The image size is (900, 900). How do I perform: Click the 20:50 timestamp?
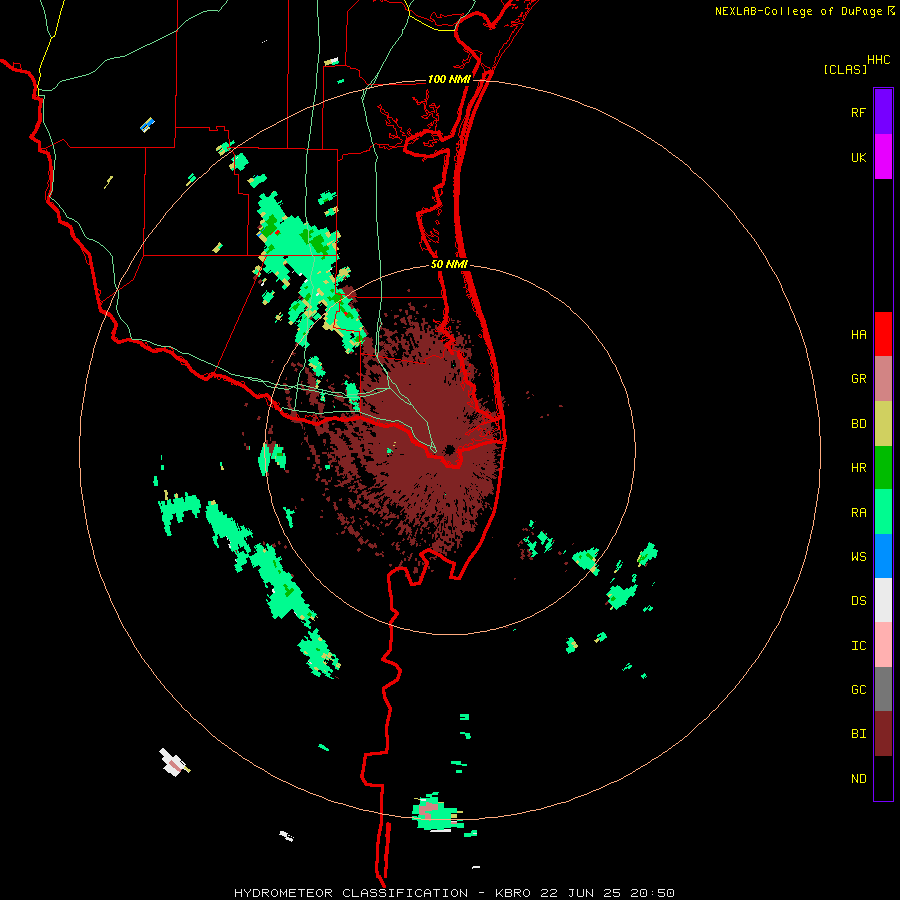coord(652,893)
